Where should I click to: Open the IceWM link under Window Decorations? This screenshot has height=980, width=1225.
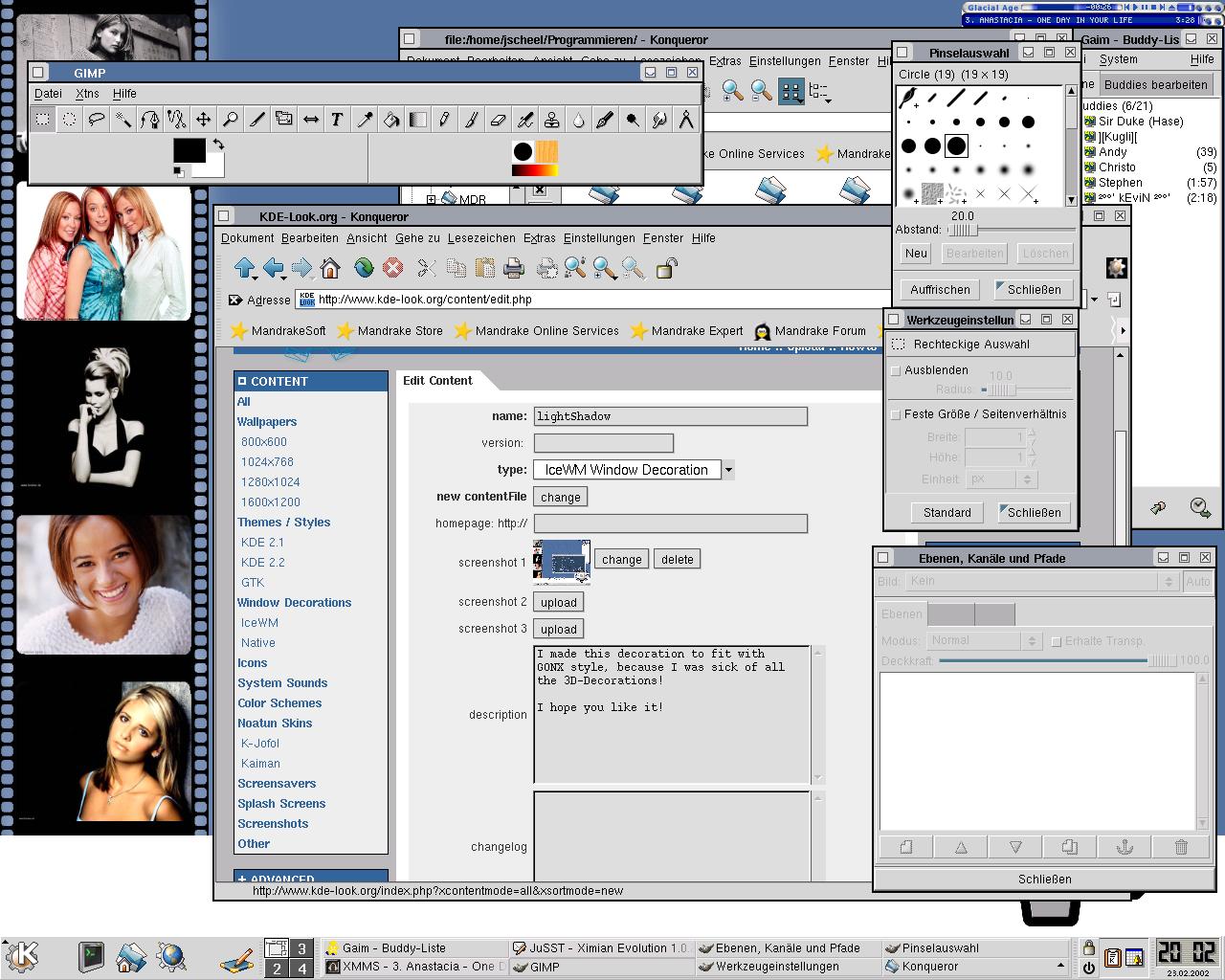click(x=259, y=623)
